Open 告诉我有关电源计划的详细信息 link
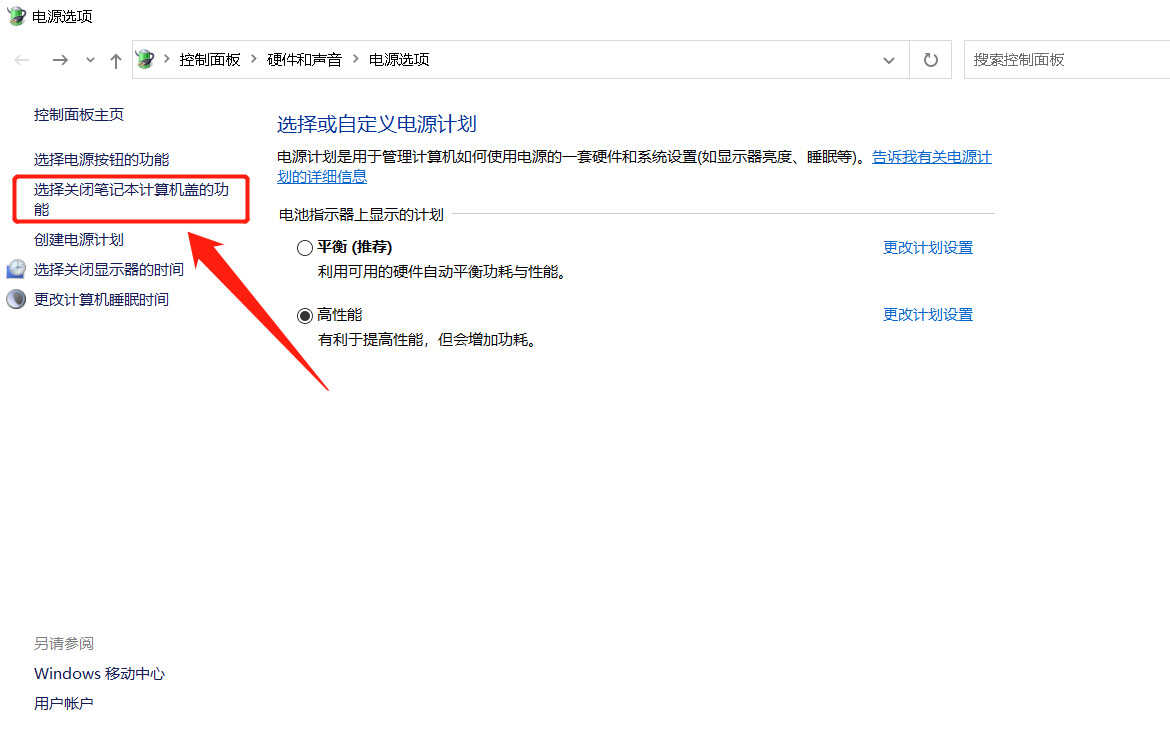 pos(932,157)
